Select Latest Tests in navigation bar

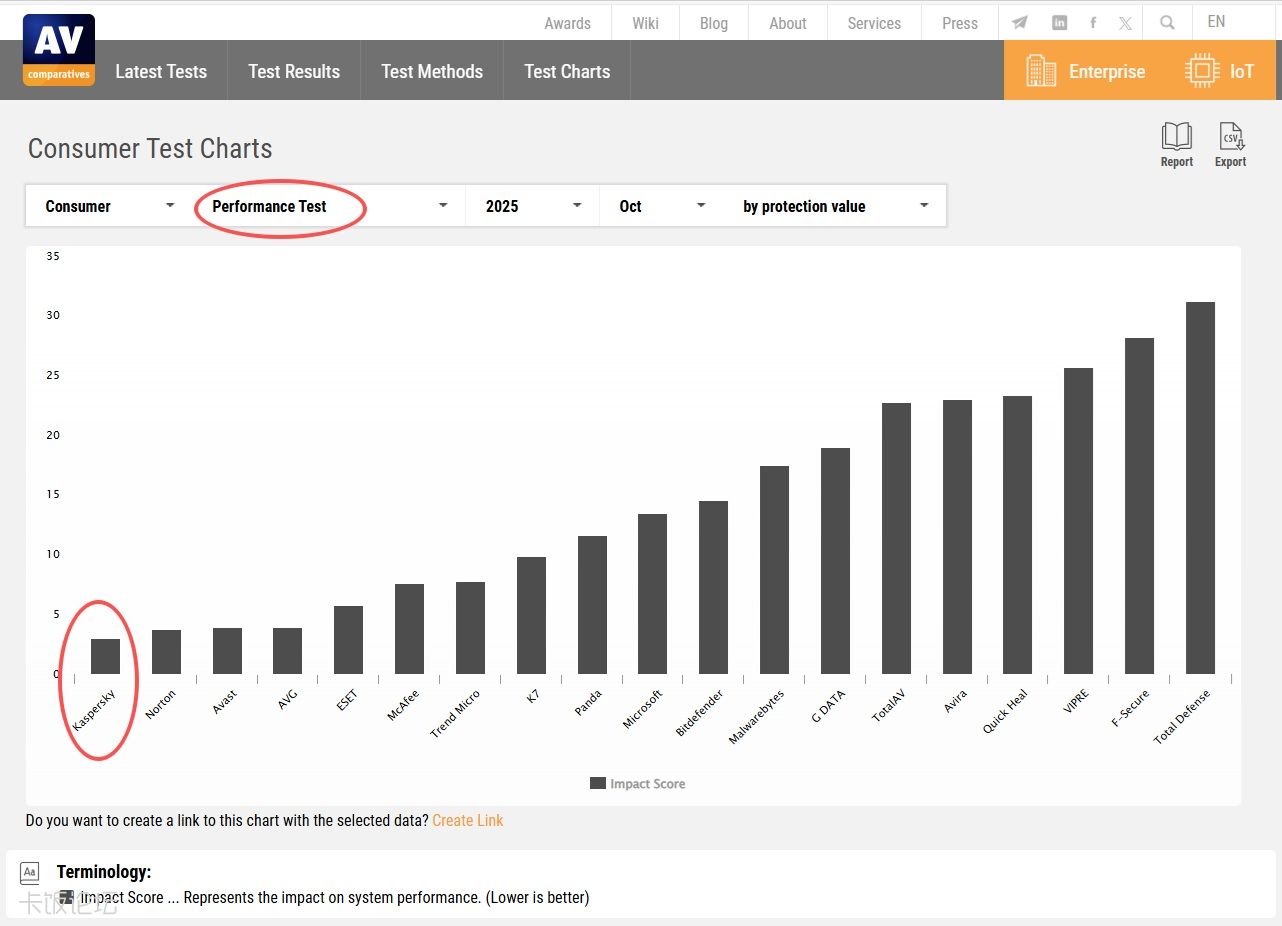tap(161, 71)
